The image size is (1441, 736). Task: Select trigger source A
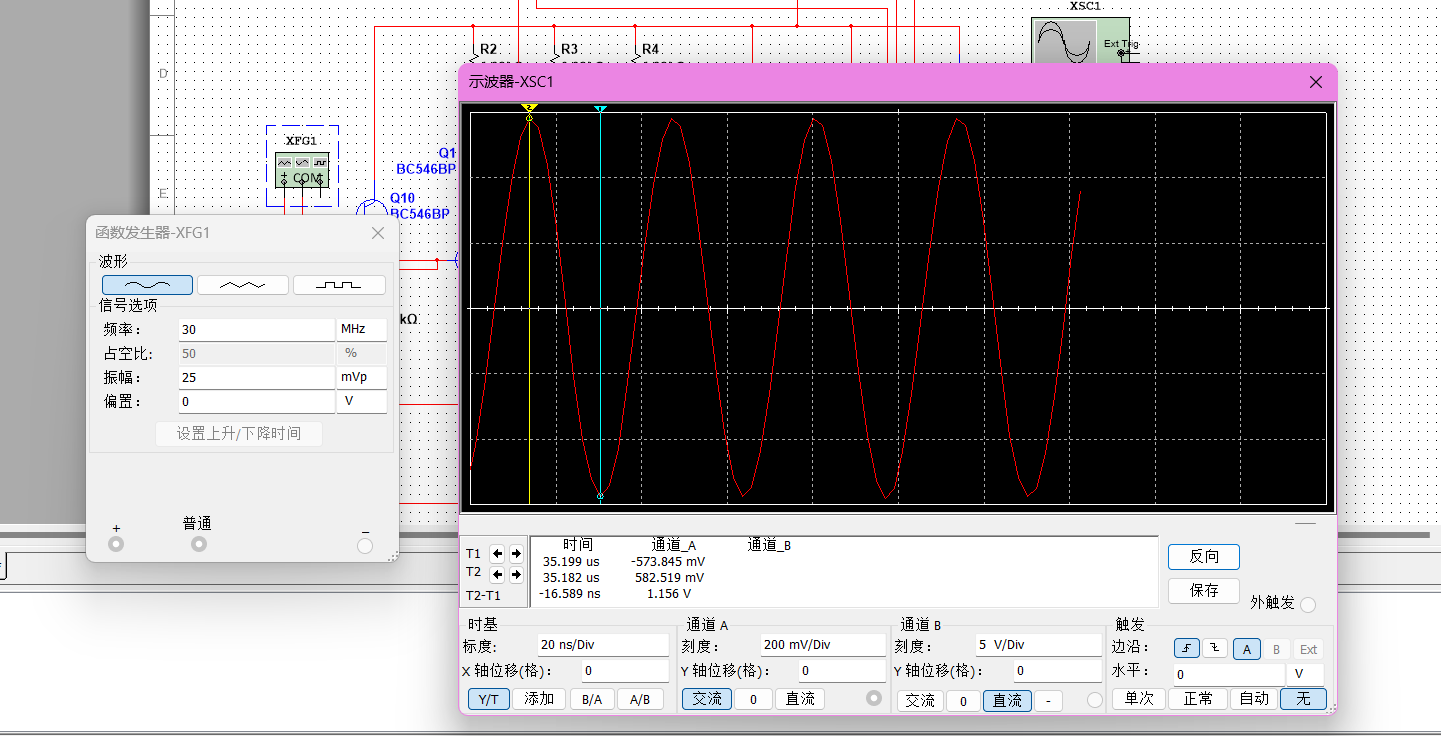click(1247, 649)
